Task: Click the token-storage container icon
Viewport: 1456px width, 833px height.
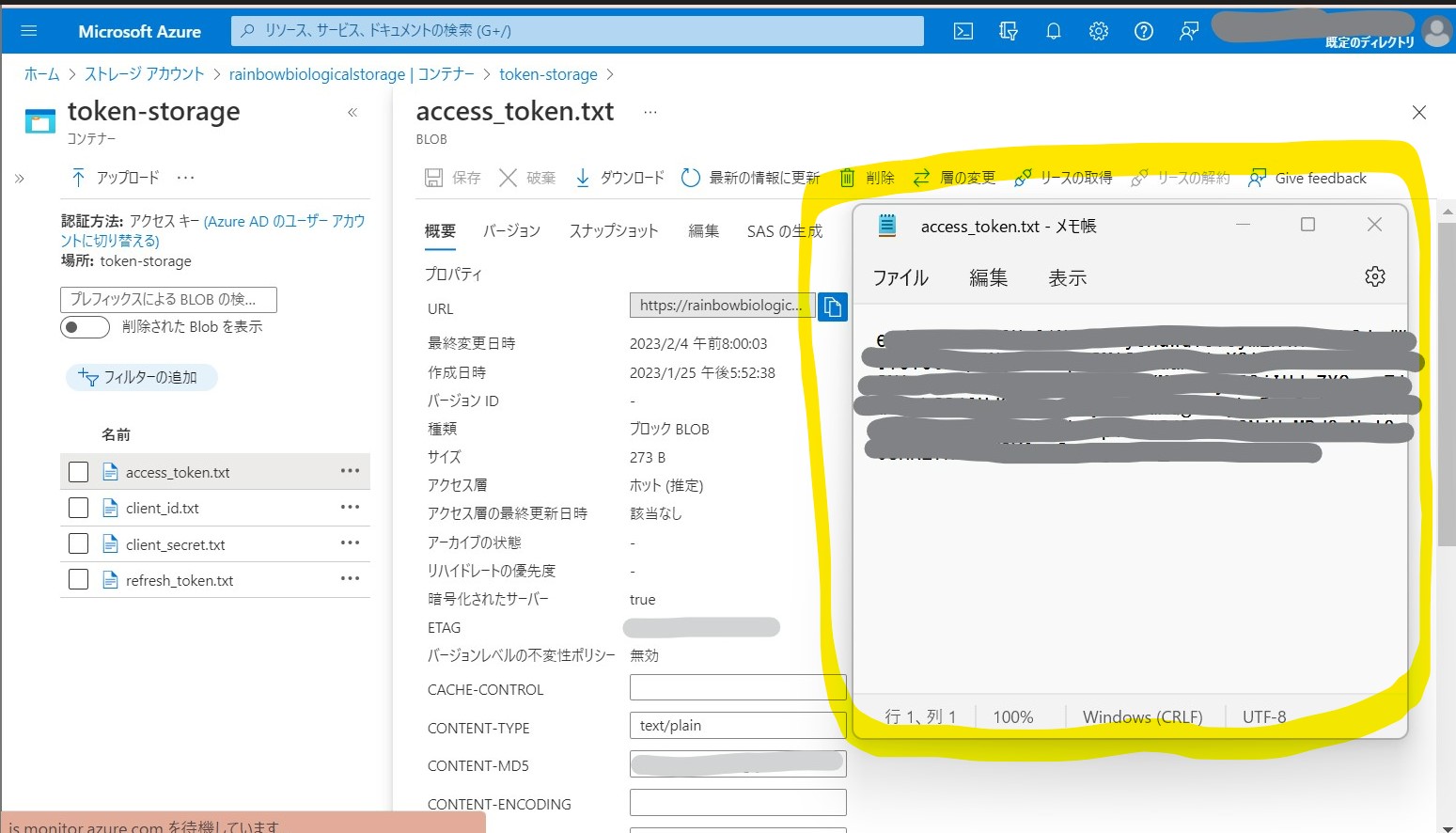Action: [40, 120]
